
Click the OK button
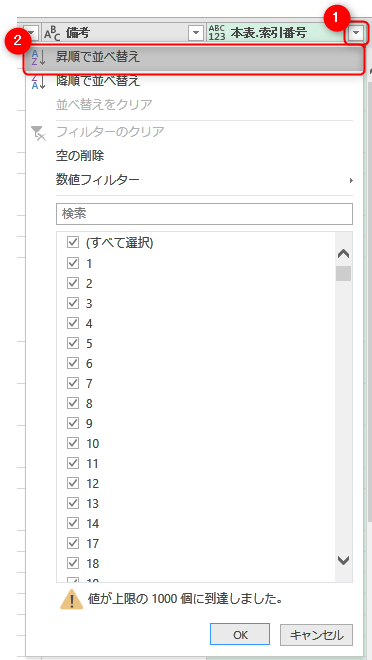point(240,635)
